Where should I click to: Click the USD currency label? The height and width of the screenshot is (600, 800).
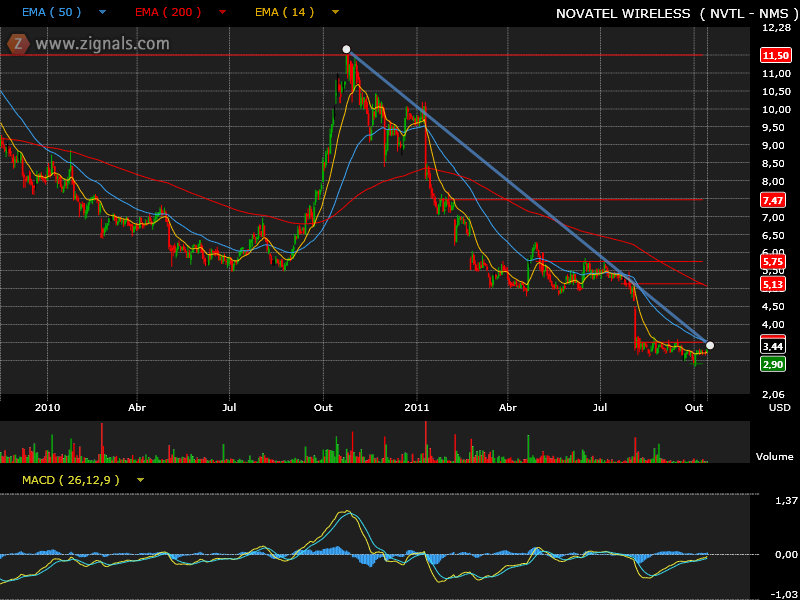tap(779, 407)
